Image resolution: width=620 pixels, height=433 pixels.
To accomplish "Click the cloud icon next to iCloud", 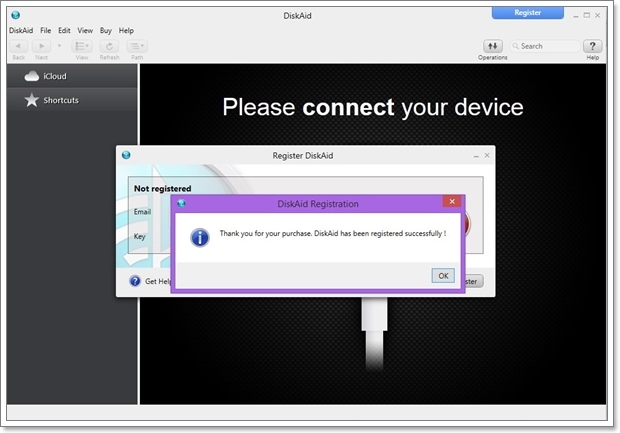I will (x=32, y=76).
